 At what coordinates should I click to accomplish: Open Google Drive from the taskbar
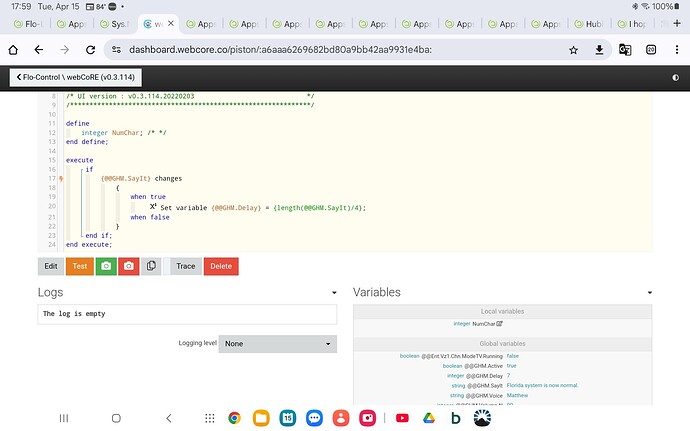tap(429, 418)
